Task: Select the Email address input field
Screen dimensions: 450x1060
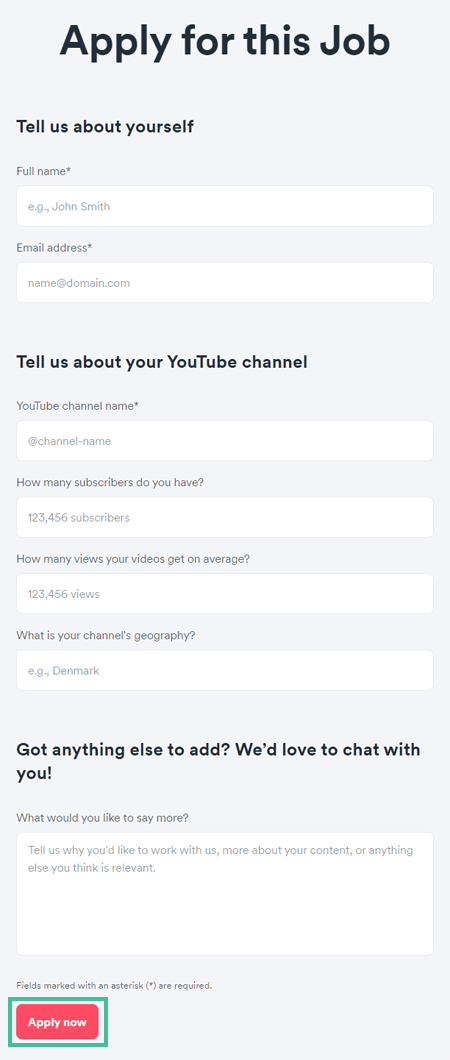Action: (225, 283)
